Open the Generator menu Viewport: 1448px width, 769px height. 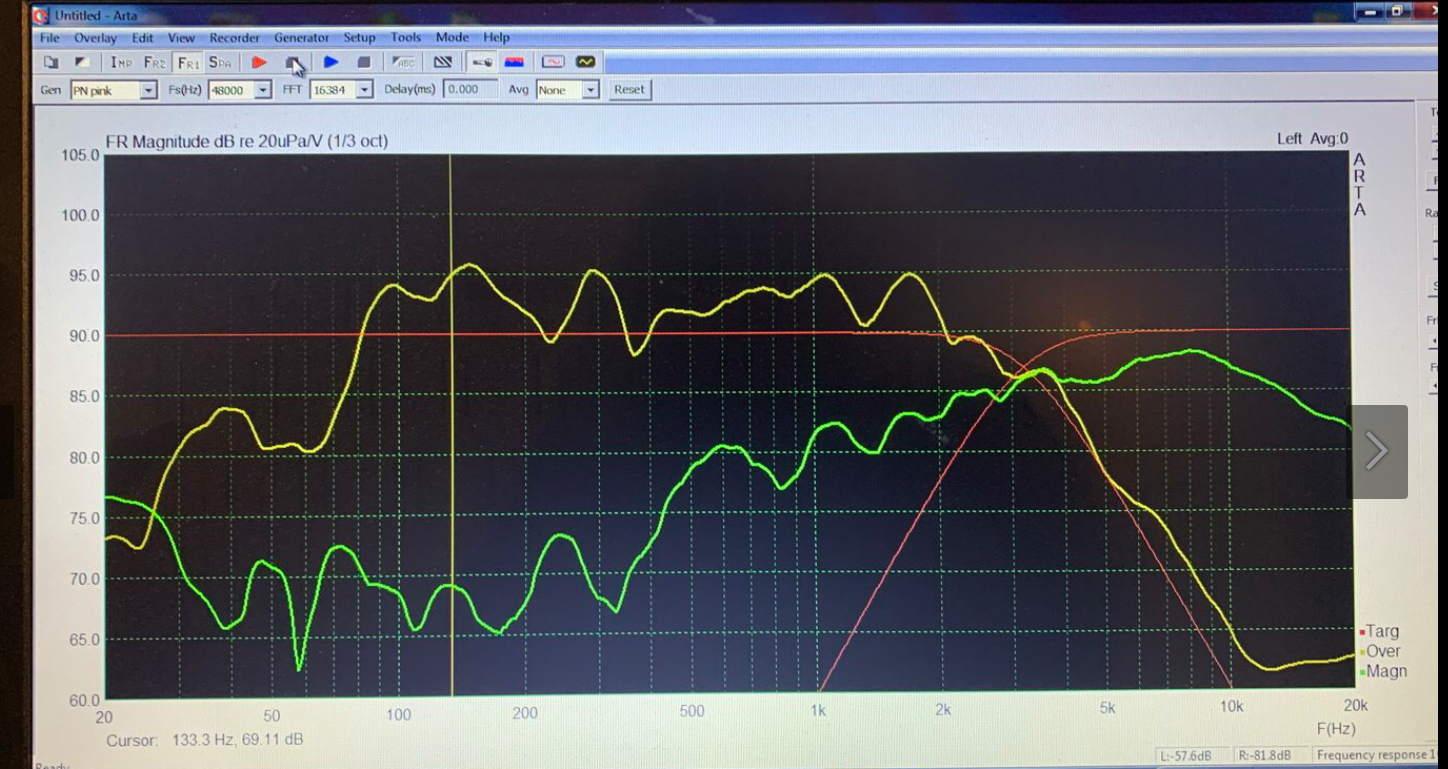(302, 38)
